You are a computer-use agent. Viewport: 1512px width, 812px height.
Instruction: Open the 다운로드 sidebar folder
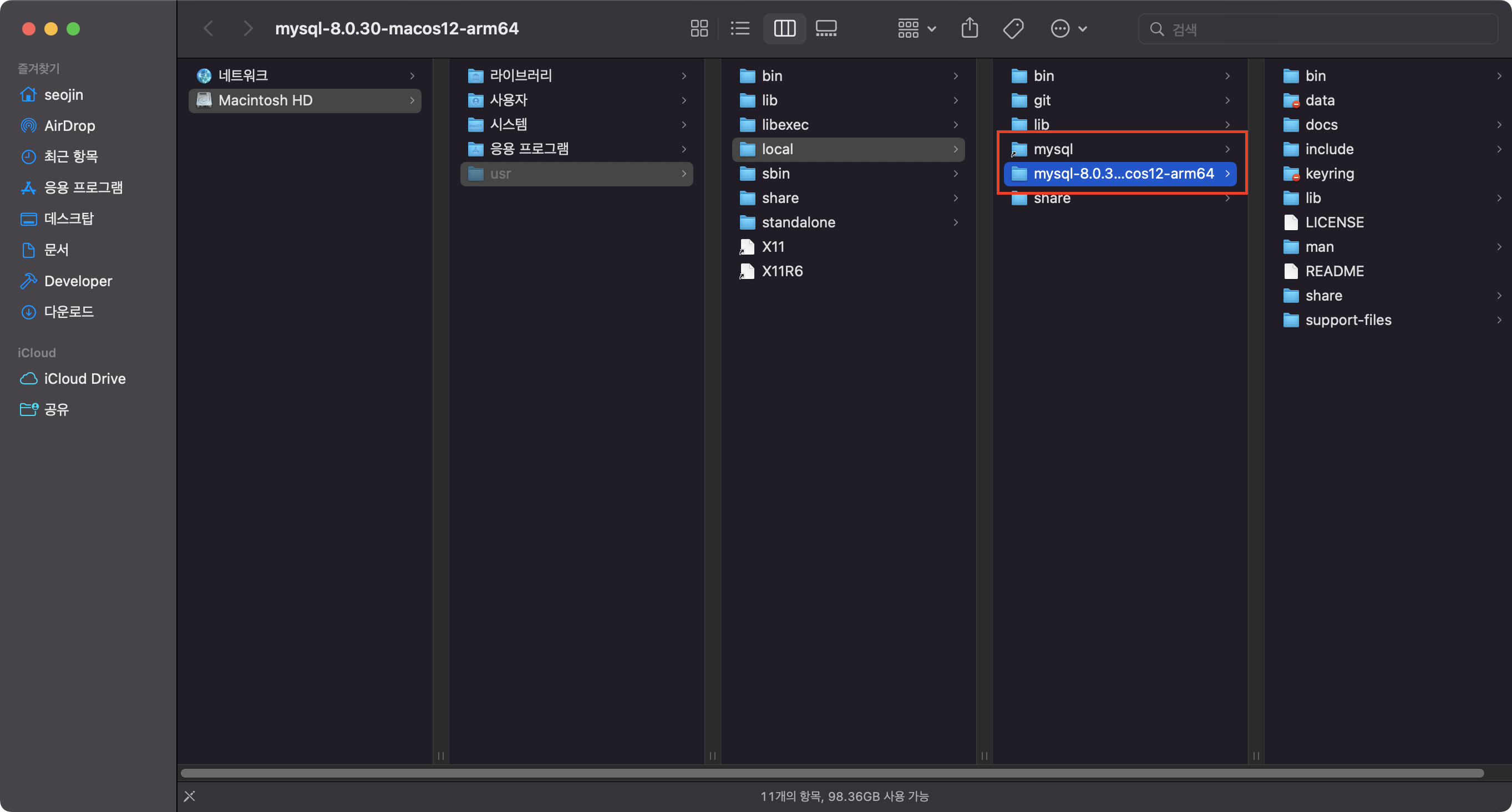(x=69, y=312)
